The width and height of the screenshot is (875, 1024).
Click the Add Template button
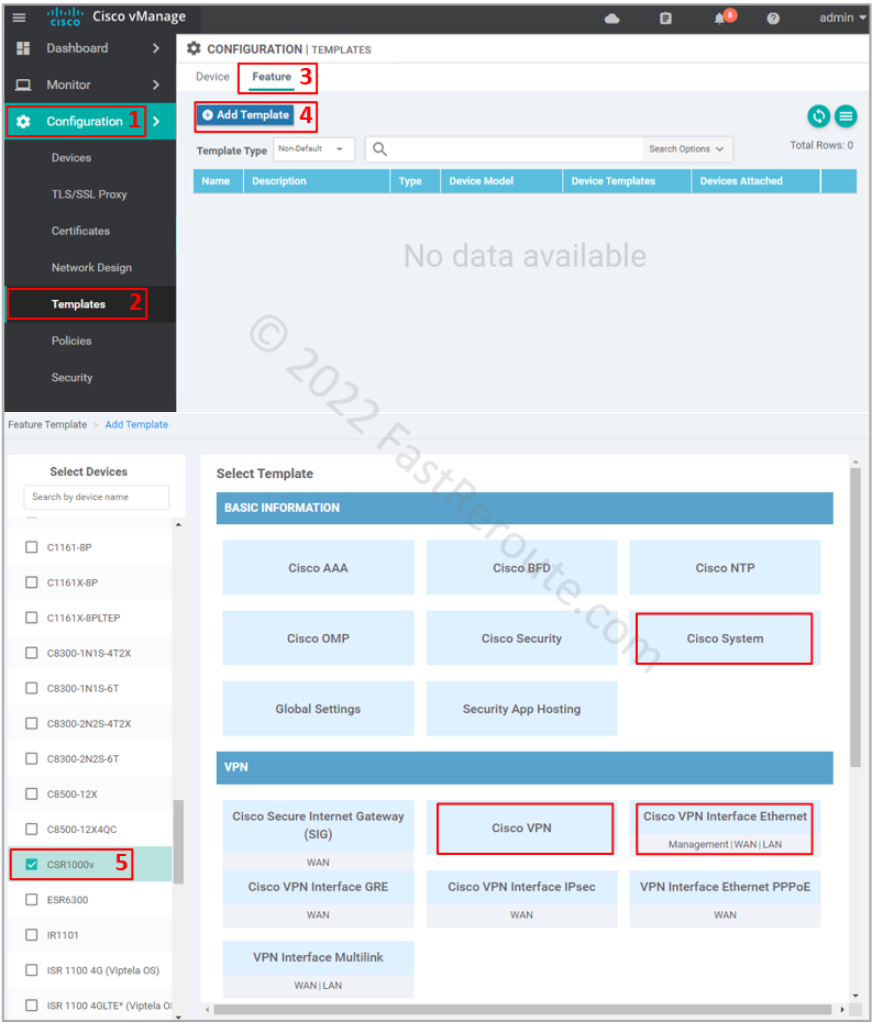pos(245,115)
